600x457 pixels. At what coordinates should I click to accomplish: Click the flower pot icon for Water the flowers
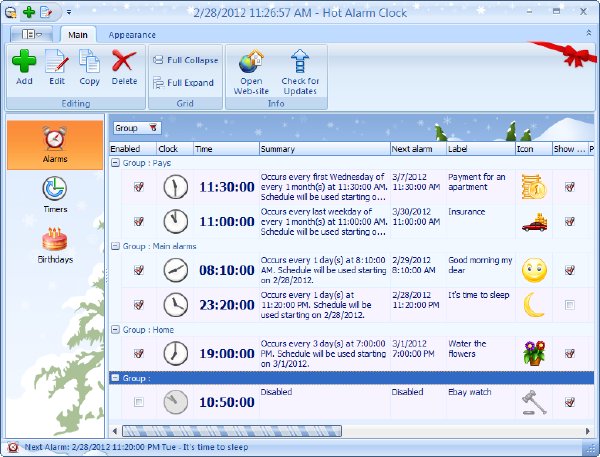(534, 353)
